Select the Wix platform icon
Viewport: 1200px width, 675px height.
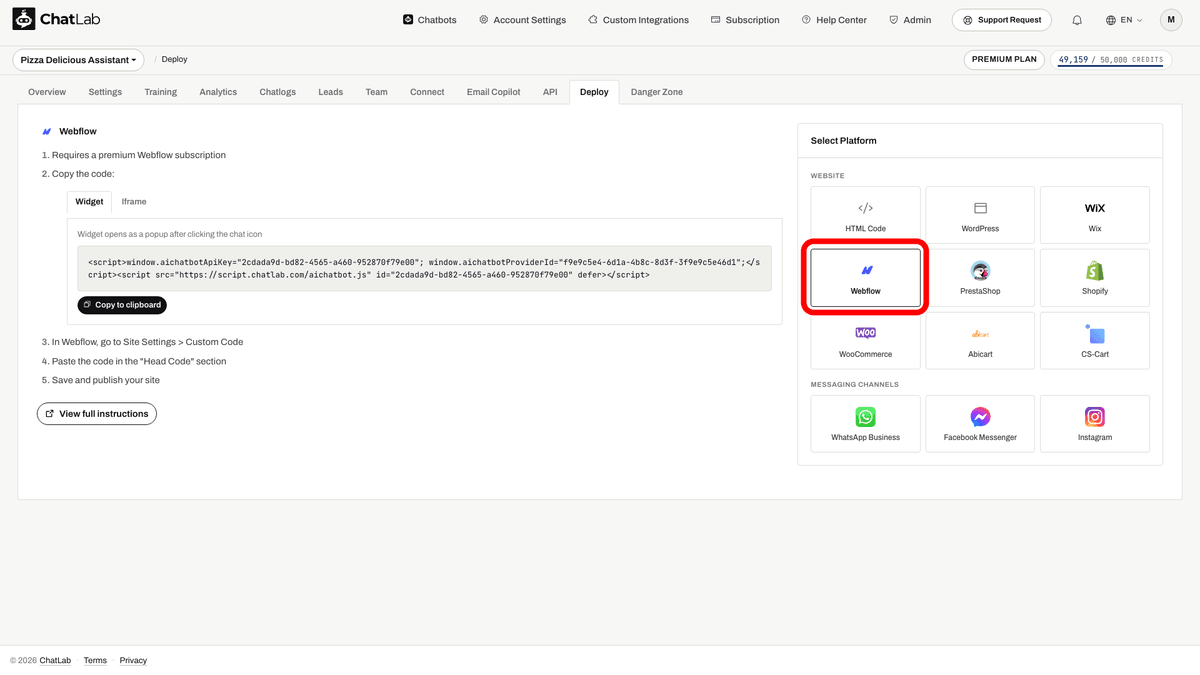pos(1095,208)
